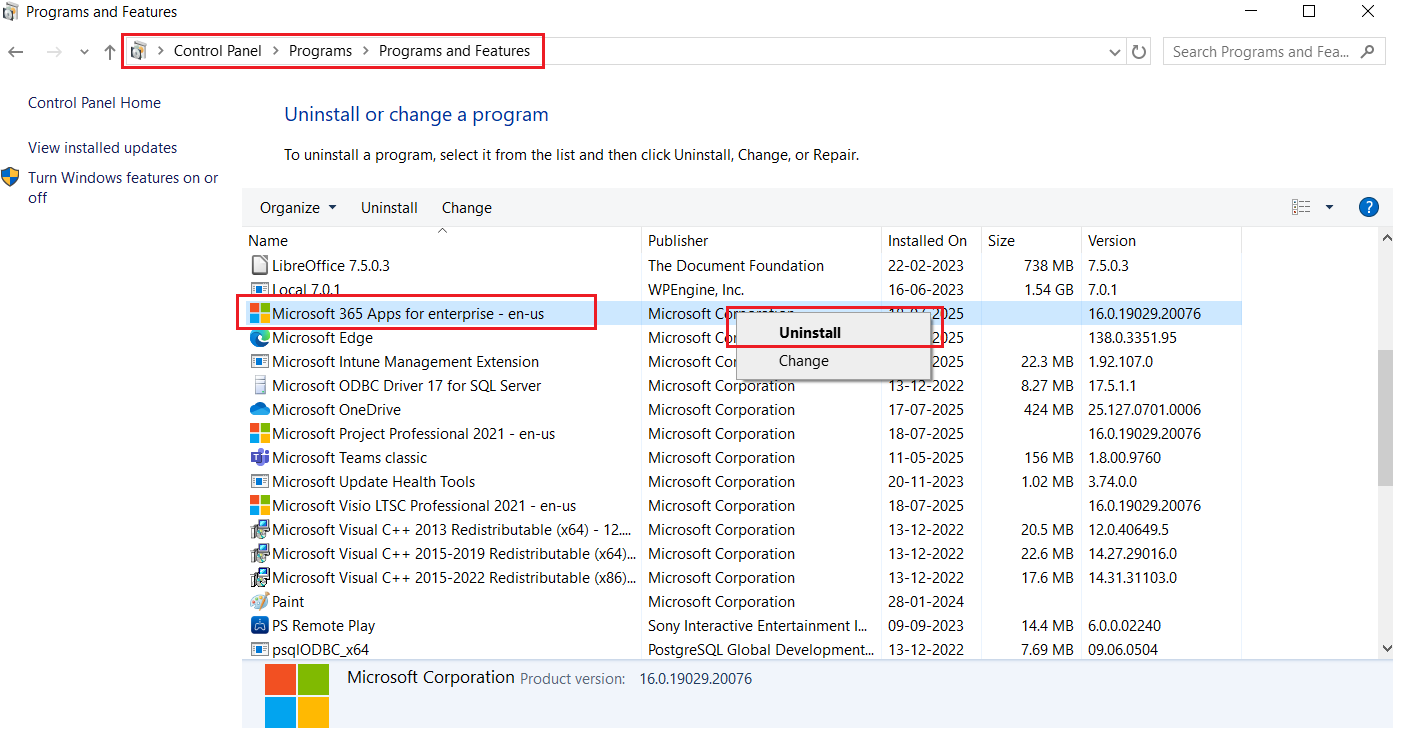
Task: Open View installed updates link
Action: (x=102, y=148)
